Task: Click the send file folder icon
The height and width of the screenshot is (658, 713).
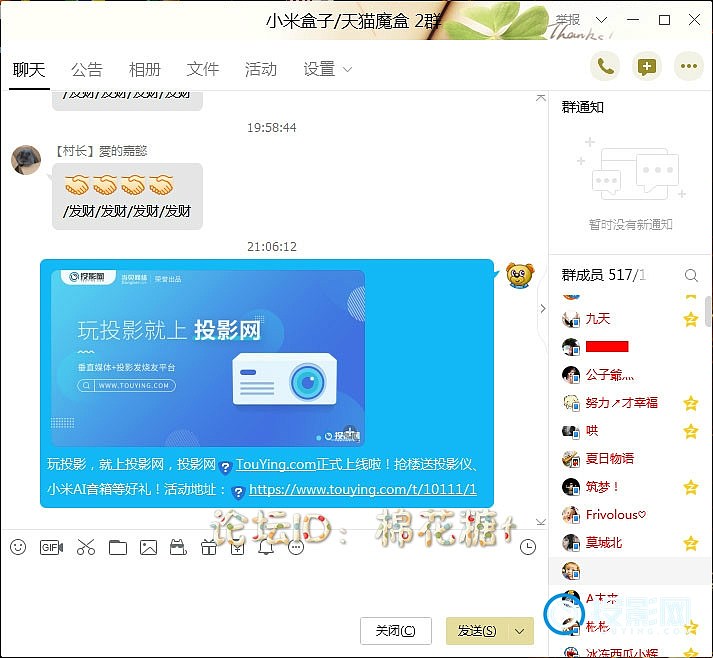Action: 118,547
